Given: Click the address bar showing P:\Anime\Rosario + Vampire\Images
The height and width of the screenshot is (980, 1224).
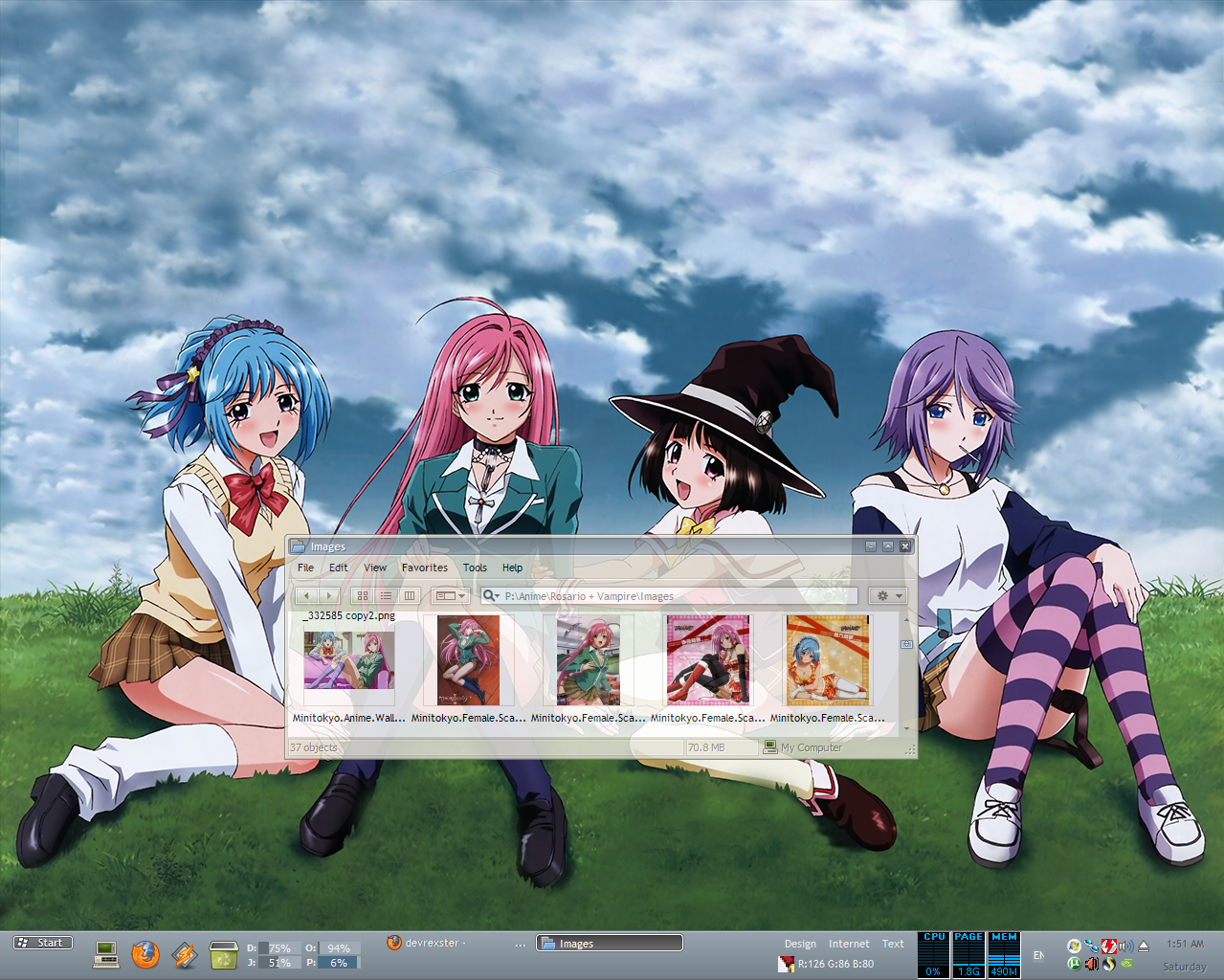Looking at the screenshot, I should [x=670, y=595].
